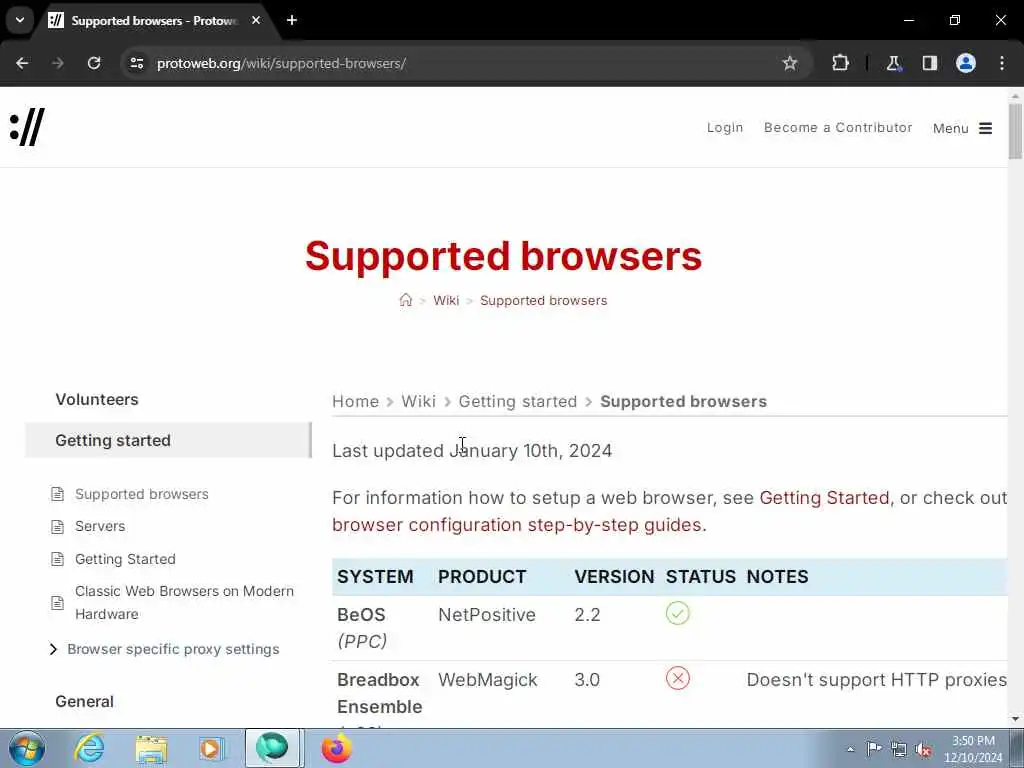This screenshot has width=1024, height=768.
Task: Click the browser forward arrow
Action: [x=58, y=63]
